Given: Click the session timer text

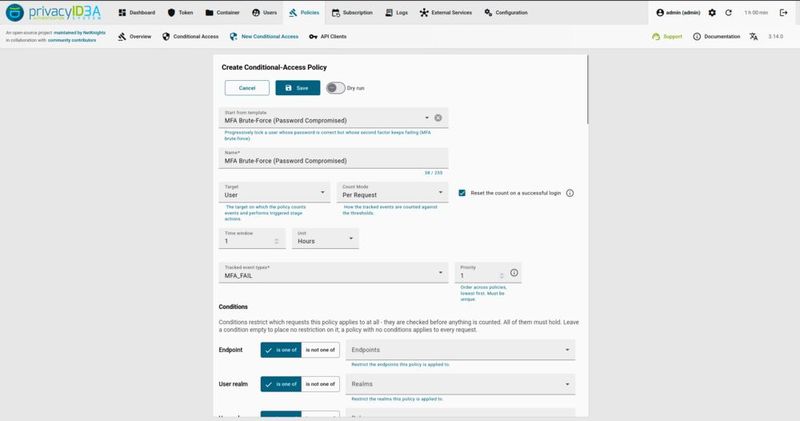Looking at the screenshot, I should click(x=756, y=13).
